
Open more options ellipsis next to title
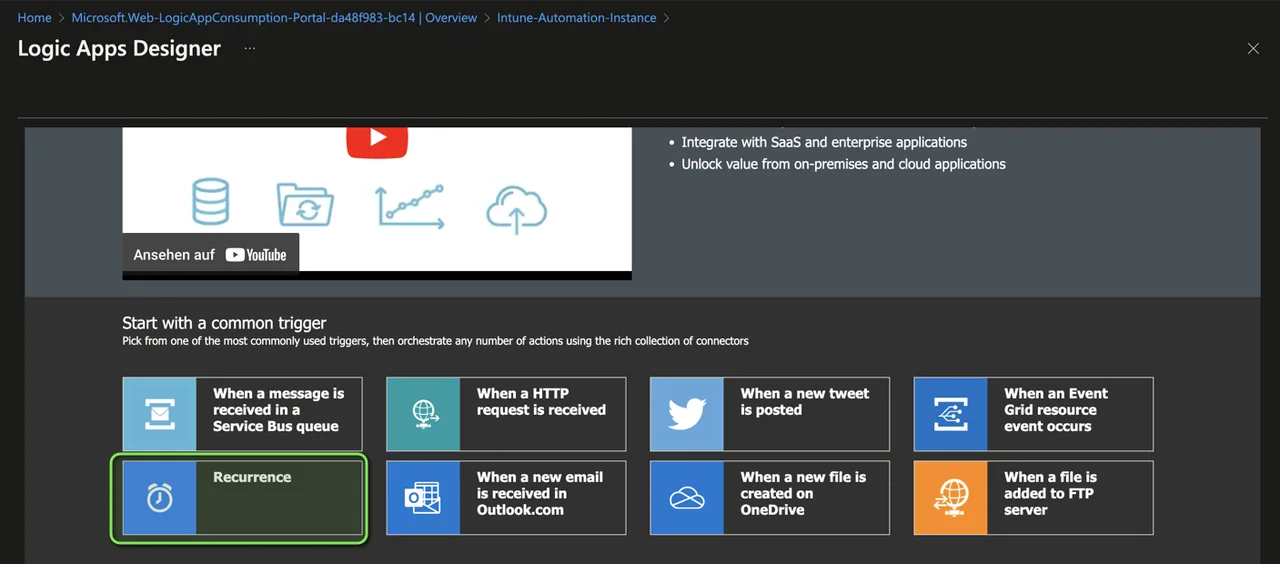pyautogui.click(x=250, y=48)
